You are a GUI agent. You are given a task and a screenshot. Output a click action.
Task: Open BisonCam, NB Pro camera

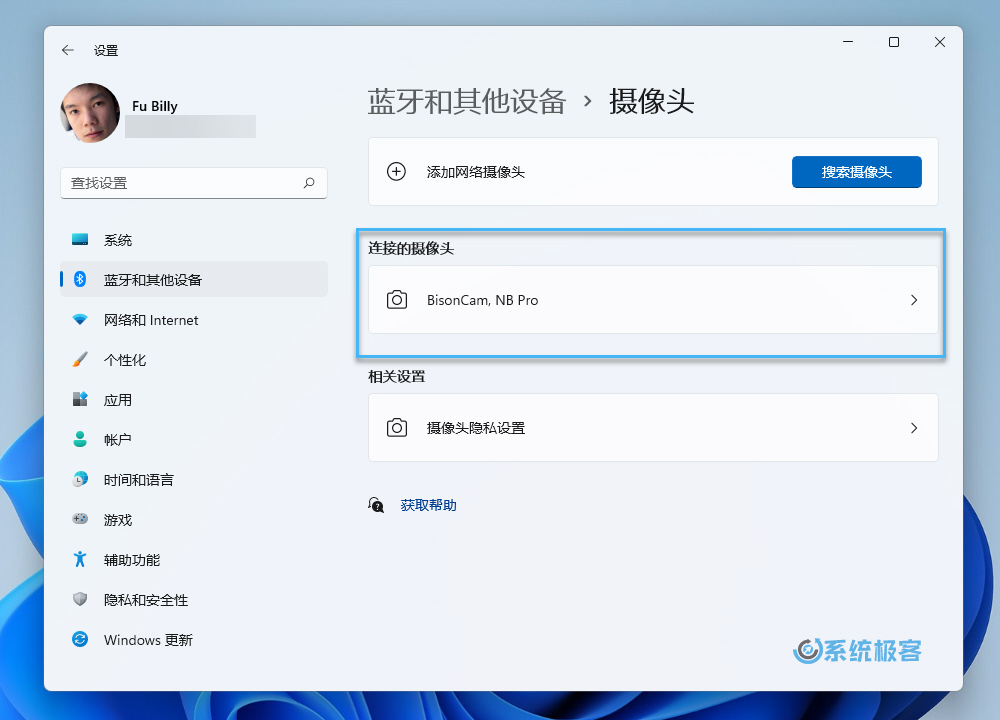click(x=653, y=300)
